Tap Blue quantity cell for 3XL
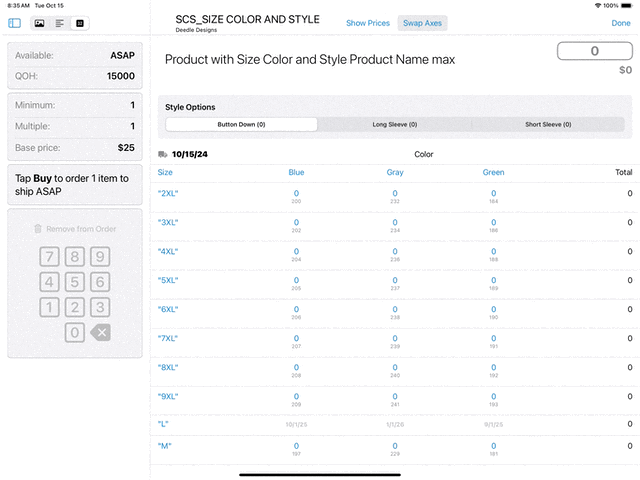 click(296, 225)
